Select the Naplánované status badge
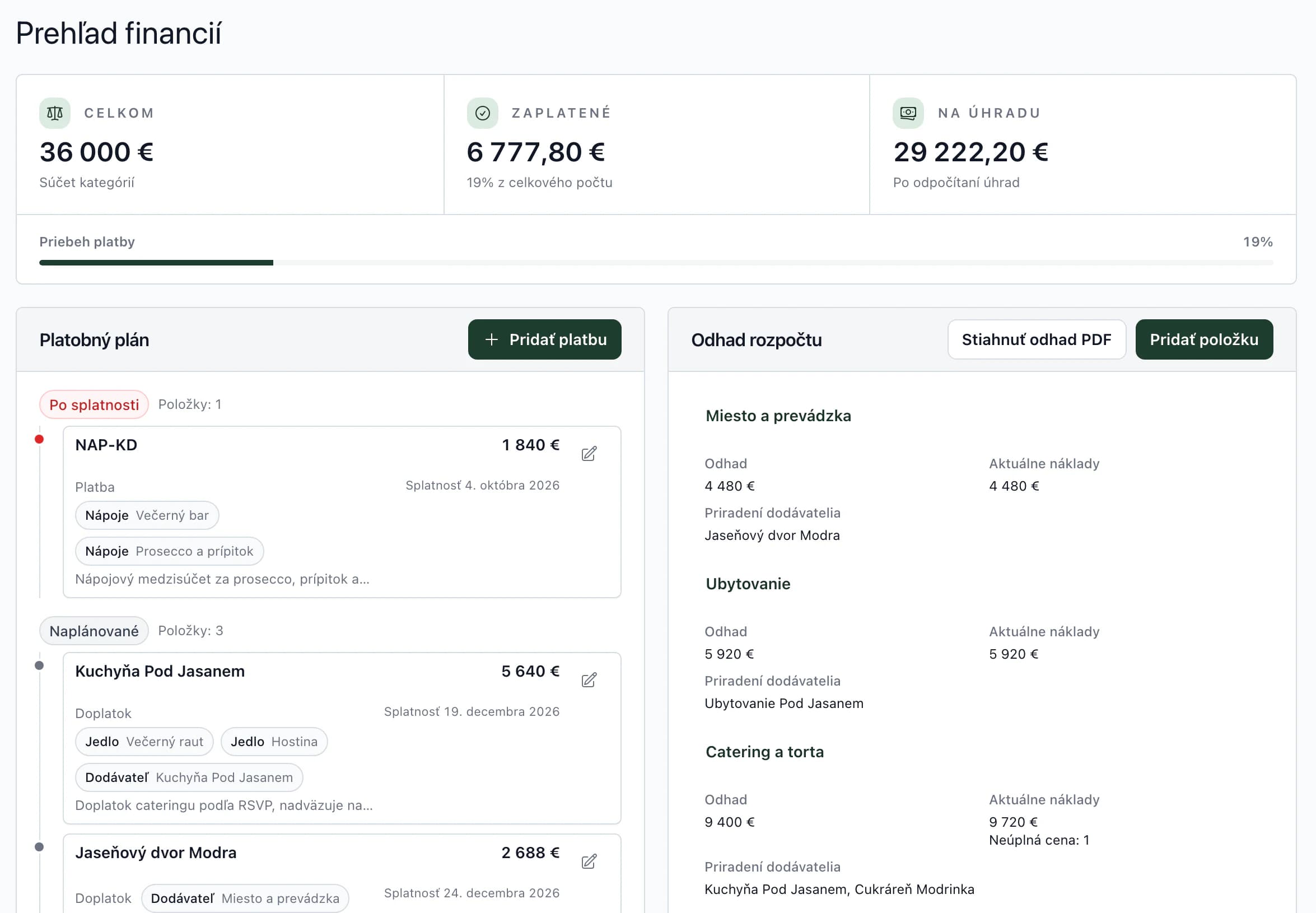This screenshot has height=913, width=1316. coord(94,630)
